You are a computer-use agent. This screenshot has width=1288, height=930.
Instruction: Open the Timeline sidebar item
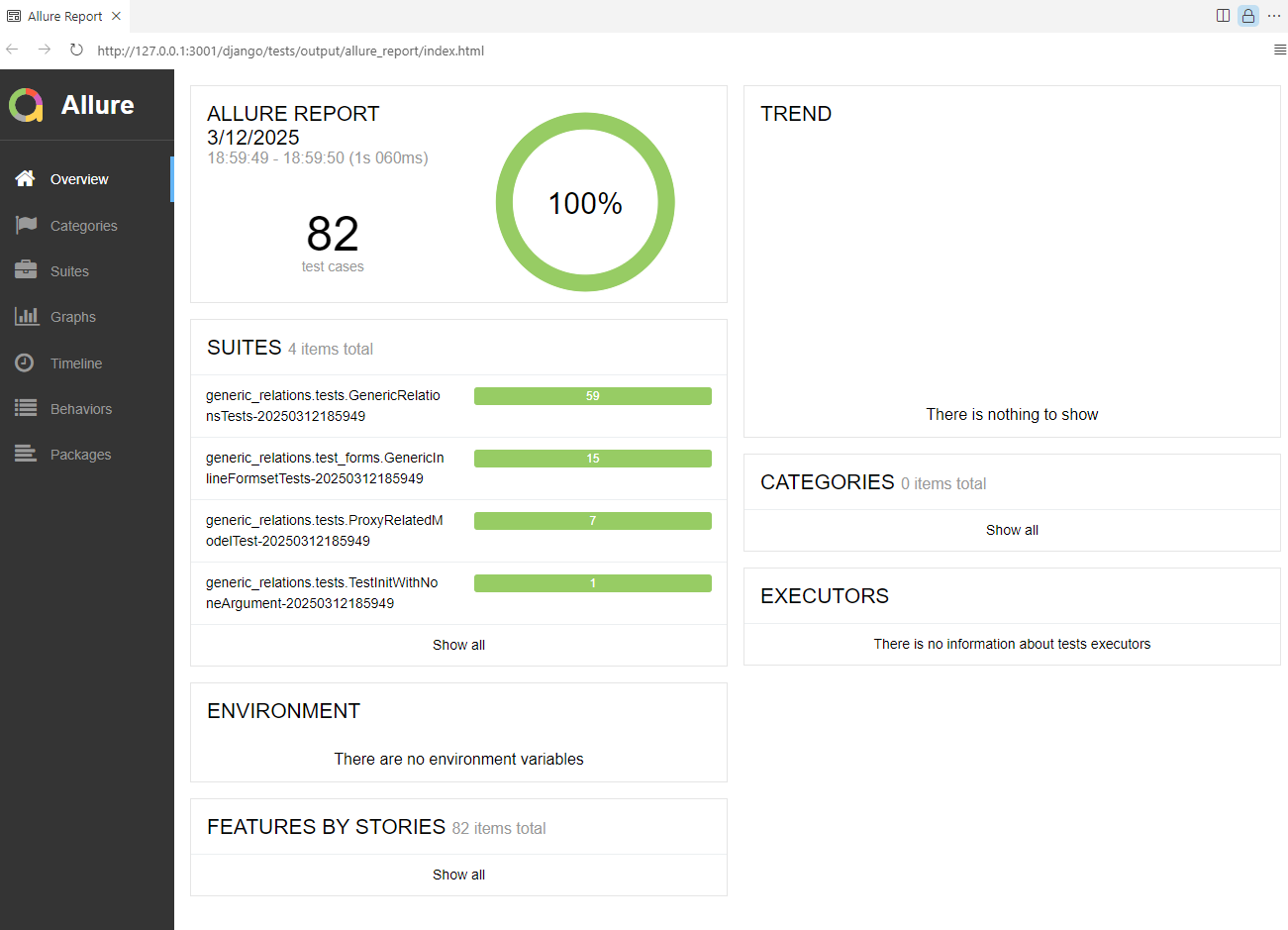tap(87, 362)
